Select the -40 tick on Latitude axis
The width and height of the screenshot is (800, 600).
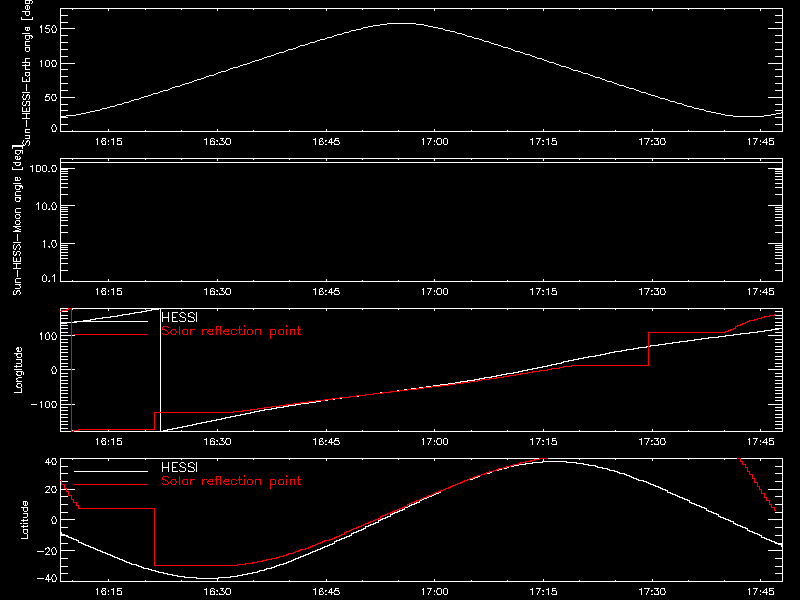[47, 578]
